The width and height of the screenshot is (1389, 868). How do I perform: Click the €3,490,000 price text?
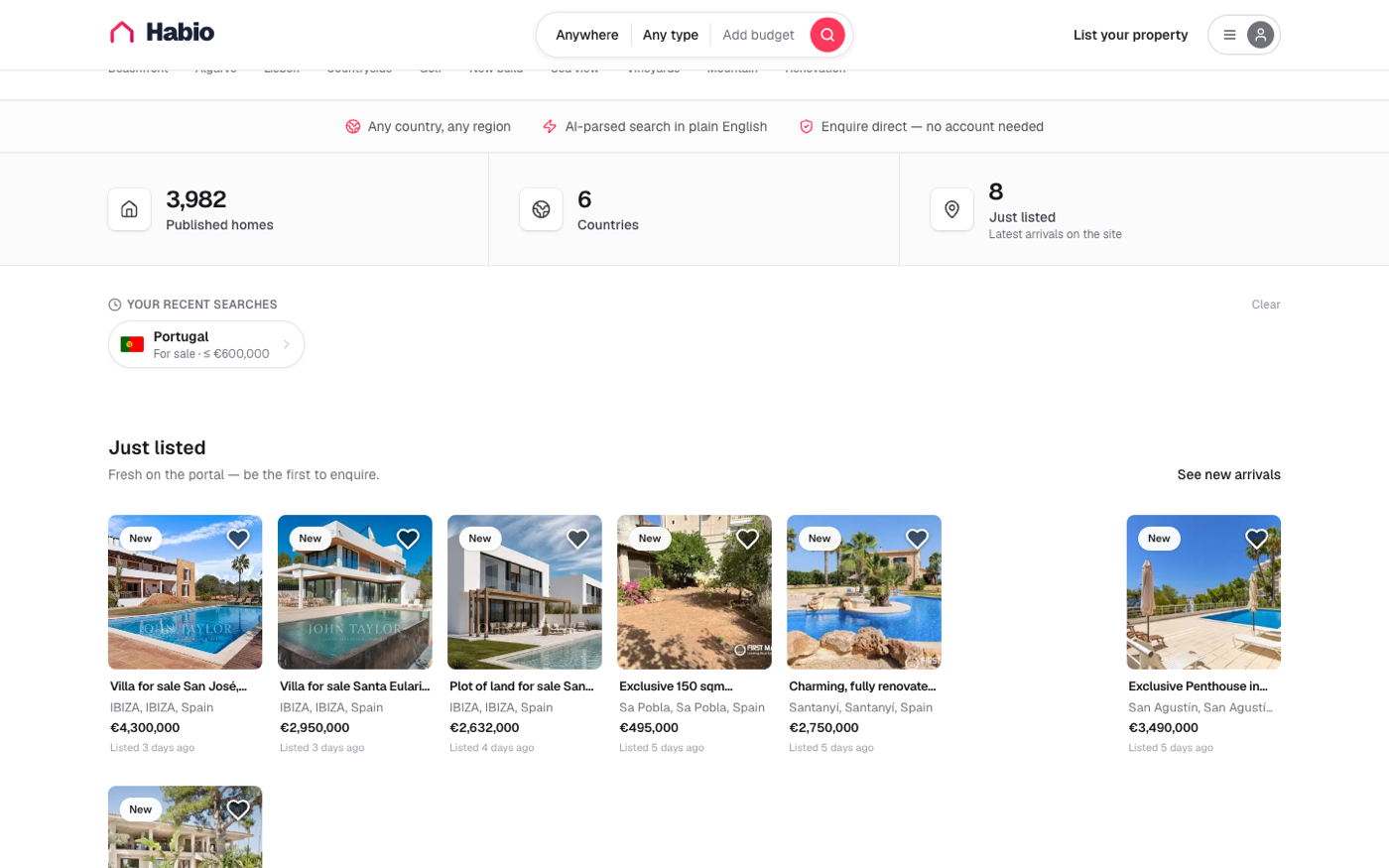click(1163, 727)
